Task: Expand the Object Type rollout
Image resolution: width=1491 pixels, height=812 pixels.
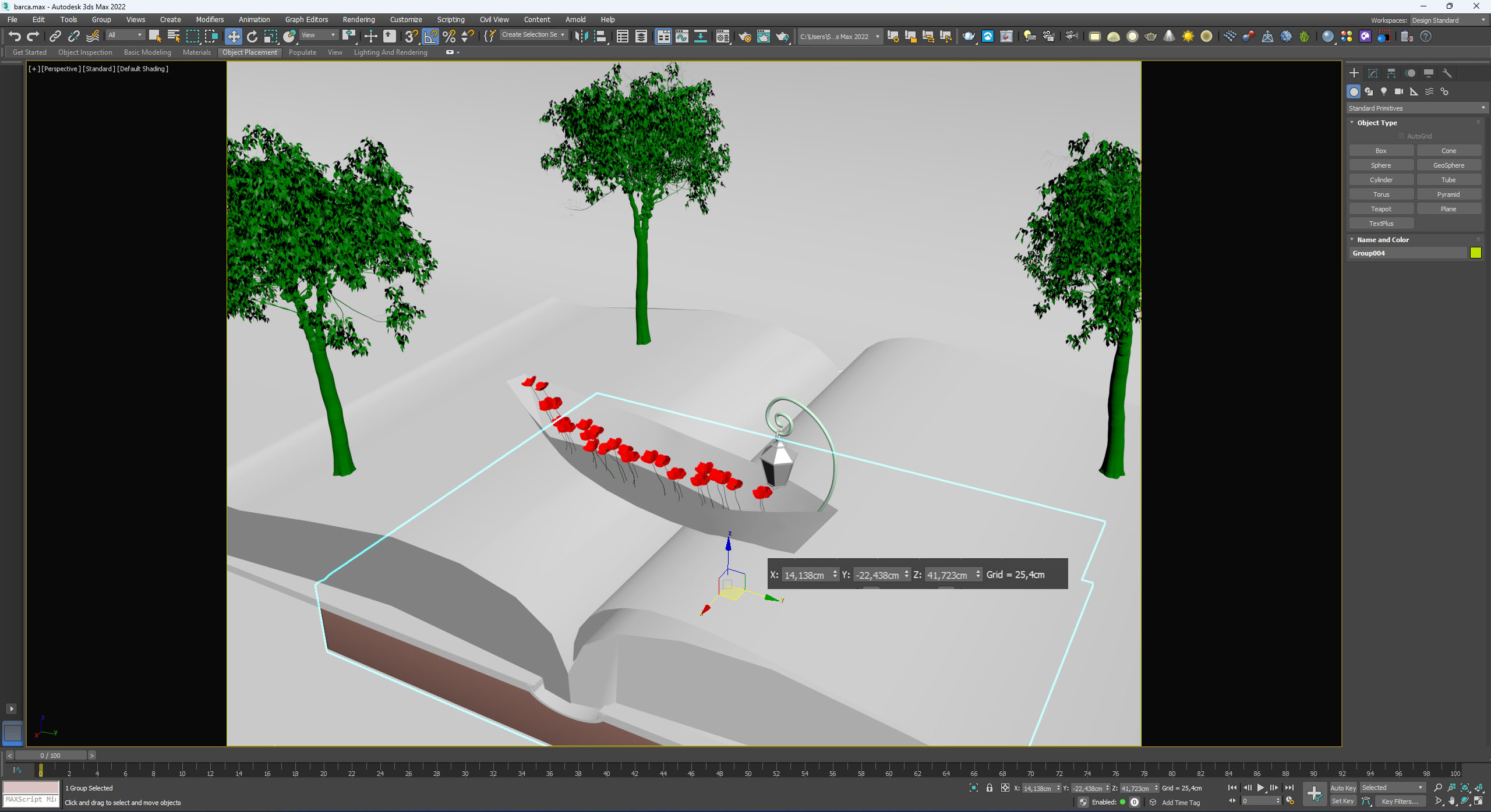Action: tap(1374, 121)
